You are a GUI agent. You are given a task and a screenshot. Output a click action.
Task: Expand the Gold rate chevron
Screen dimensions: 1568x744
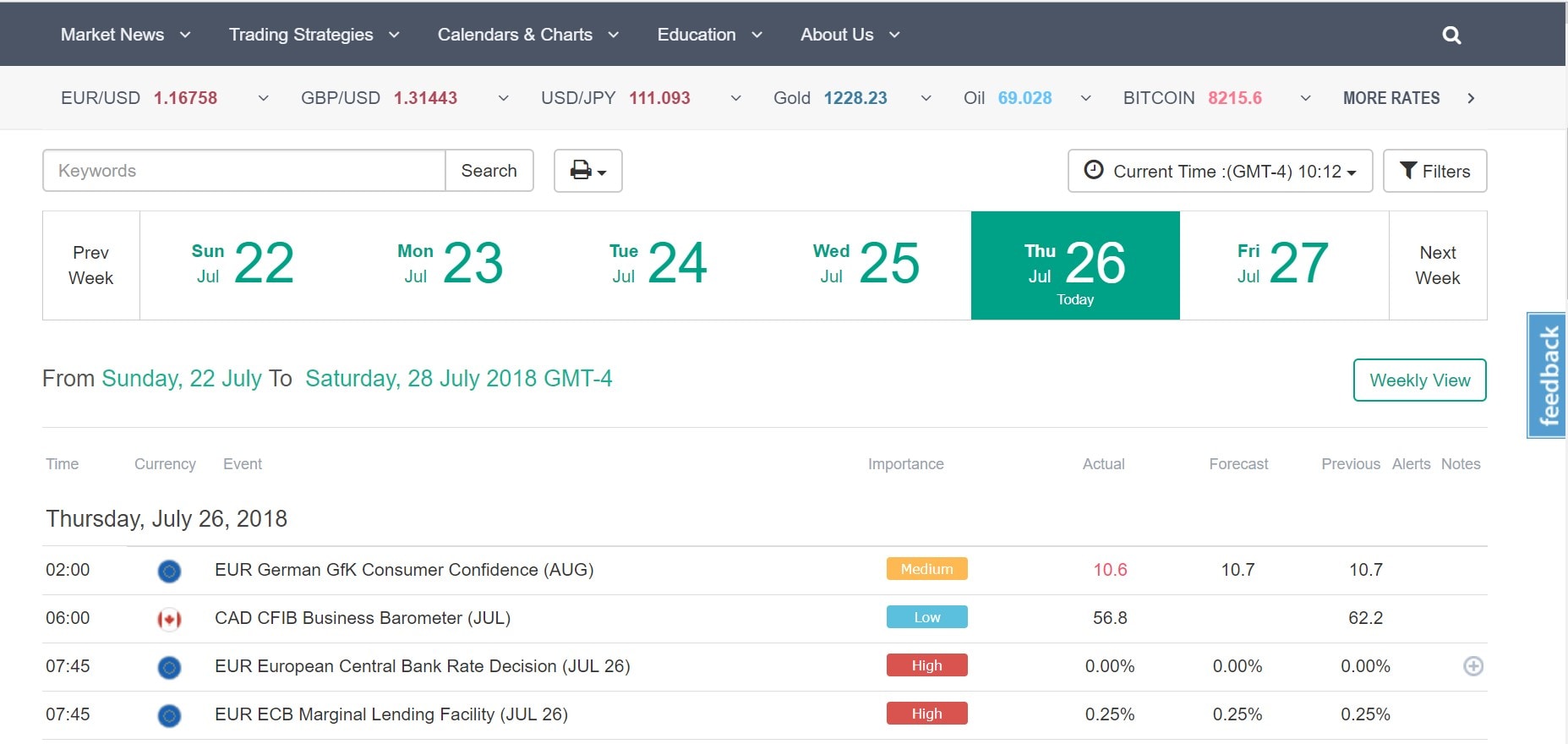(926, 98)
